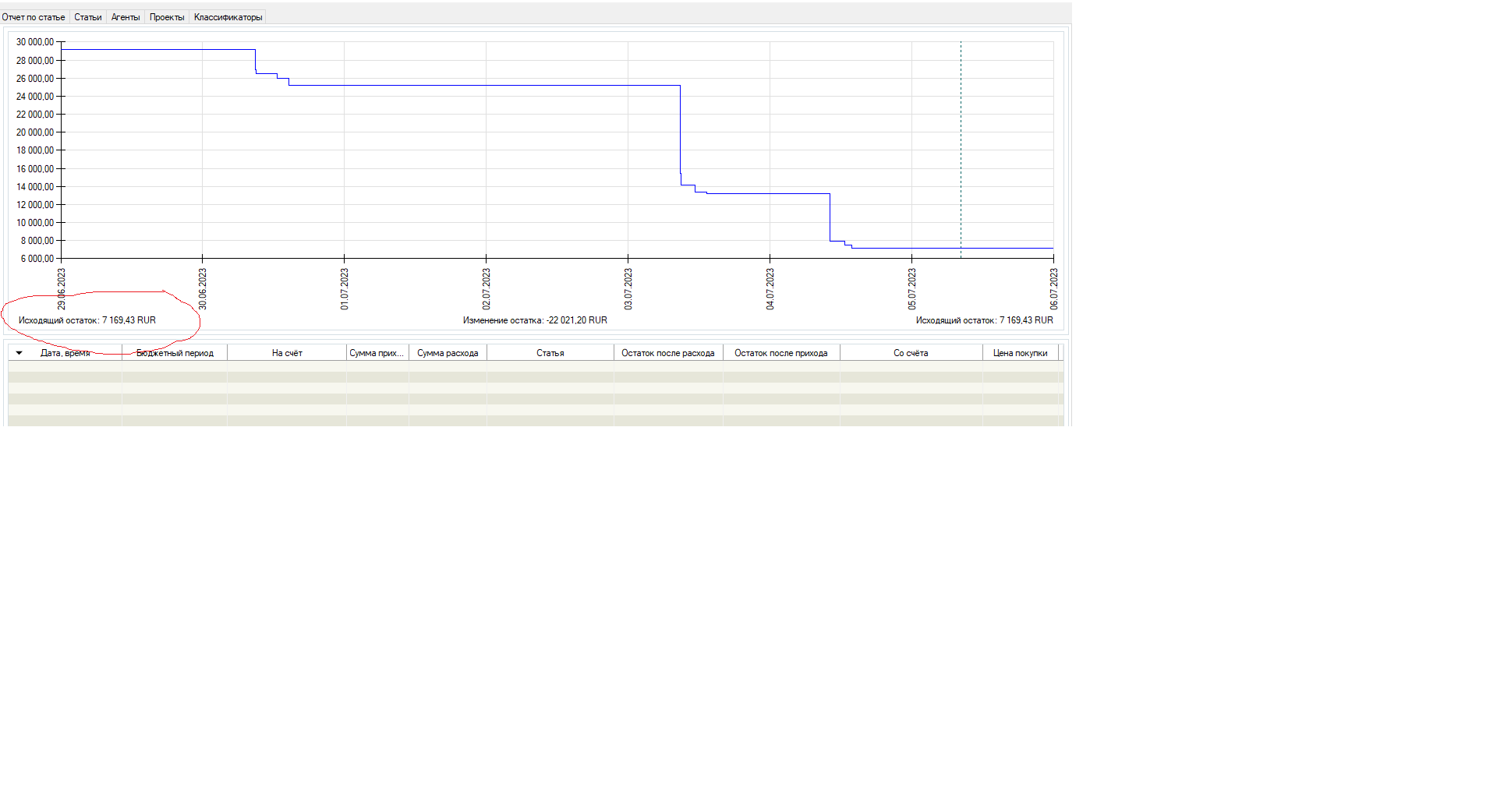
Task: Select the Статья column header
Action: pos(550,353)
